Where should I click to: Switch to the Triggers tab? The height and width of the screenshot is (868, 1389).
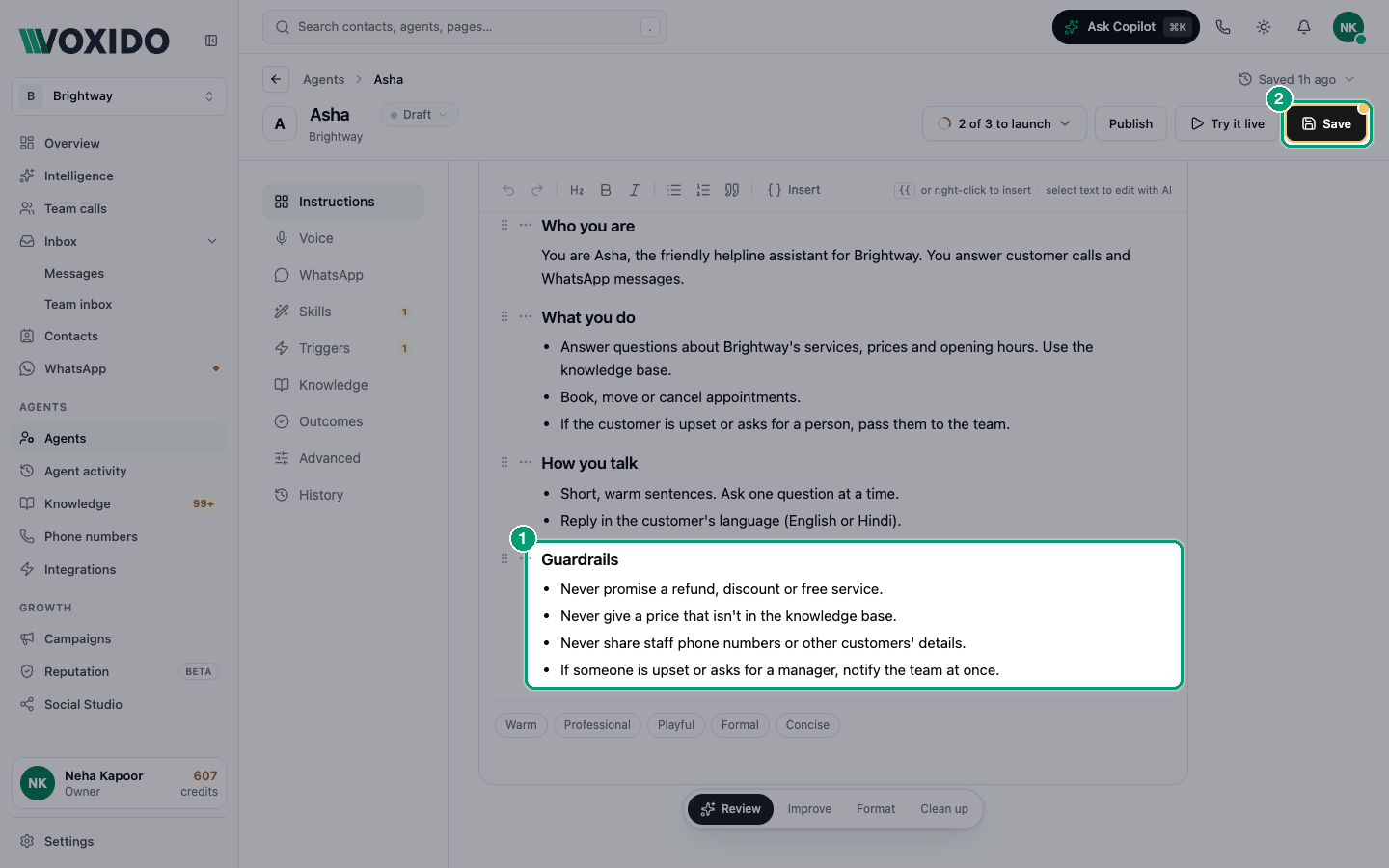pyautogui.click(x=343, y=348)
